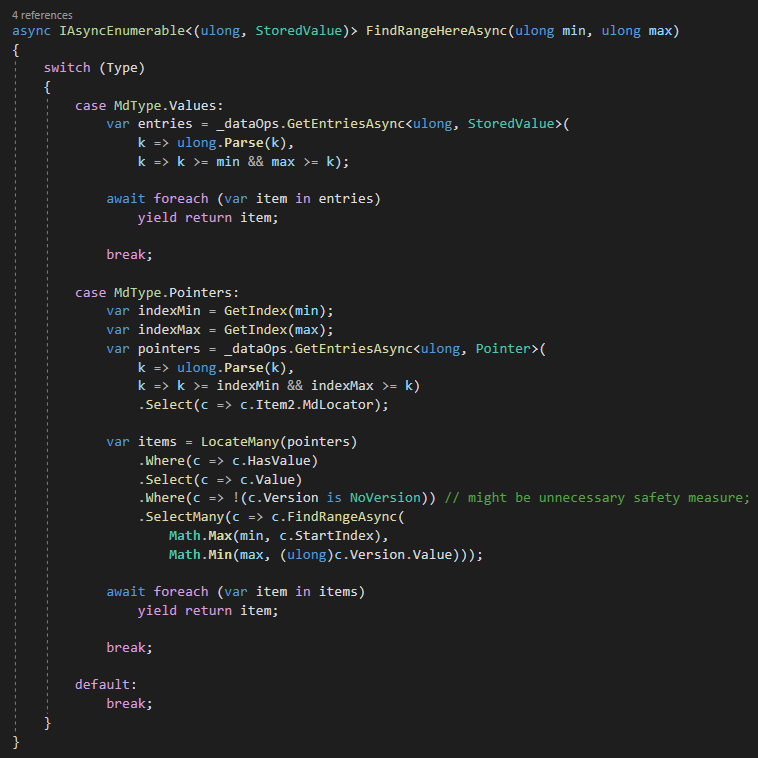Click 'indexMax' variable declaration
This screenshot has width=758, height=758.
pyautogui.click(x=169, y=330)
